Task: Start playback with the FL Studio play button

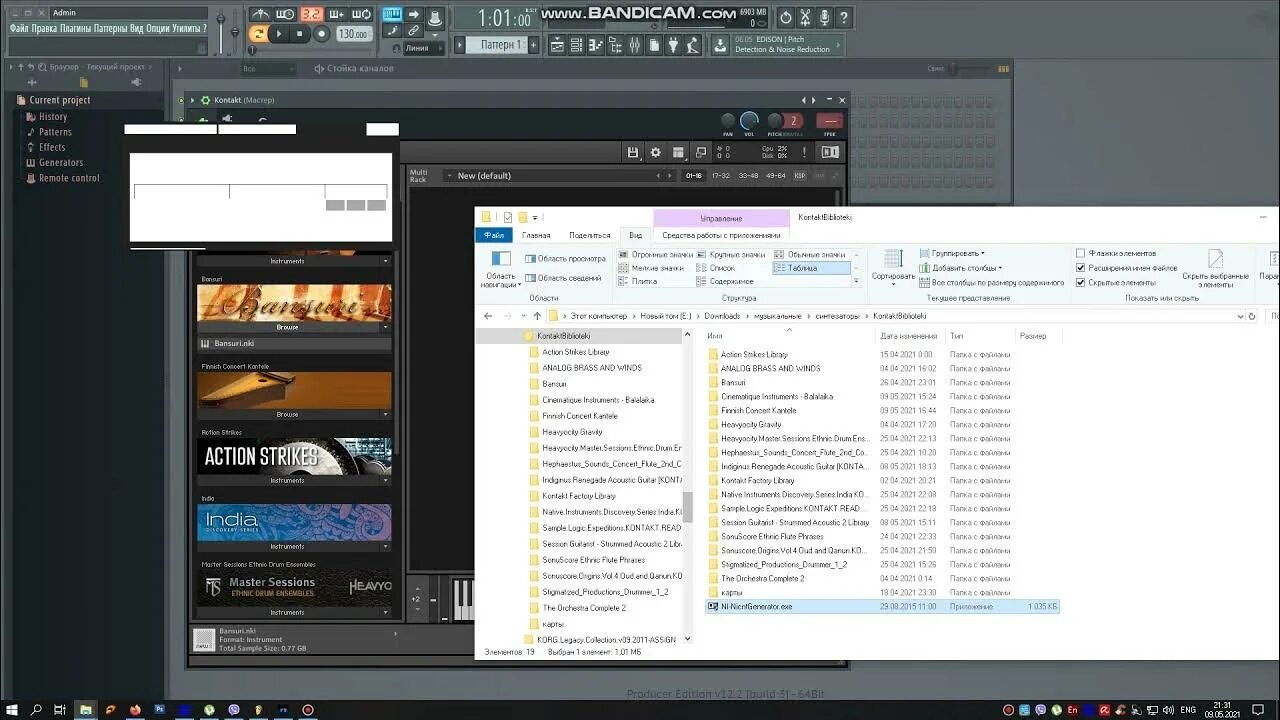Action: point(279,34)
